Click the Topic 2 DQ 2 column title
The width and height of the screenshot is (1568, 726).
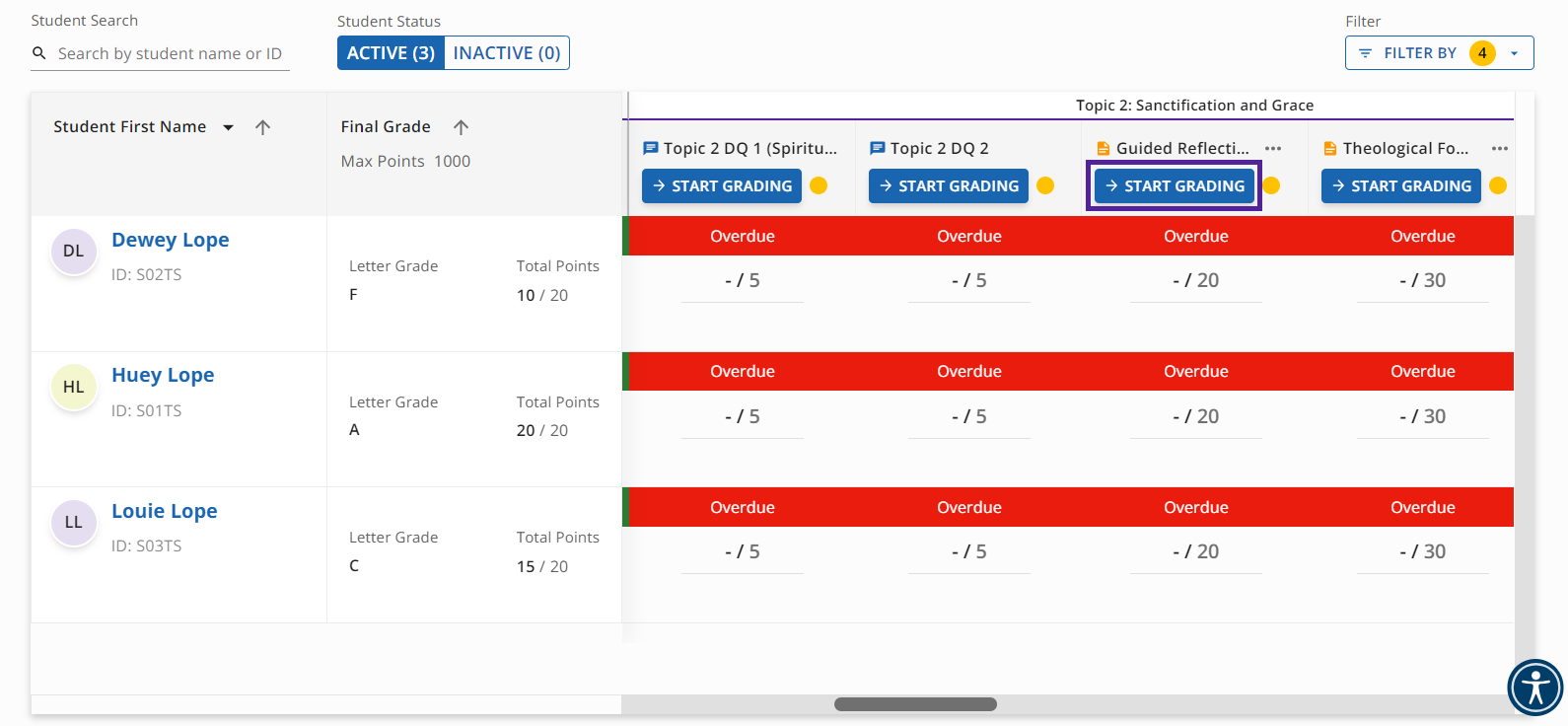point(940,148)
